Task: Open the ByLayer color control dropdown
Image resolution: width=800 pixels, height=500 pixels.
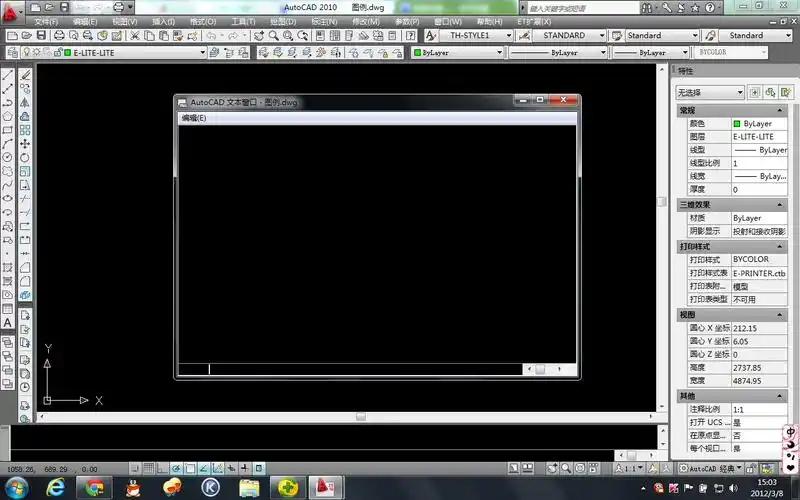Action: tap(499, 53)
